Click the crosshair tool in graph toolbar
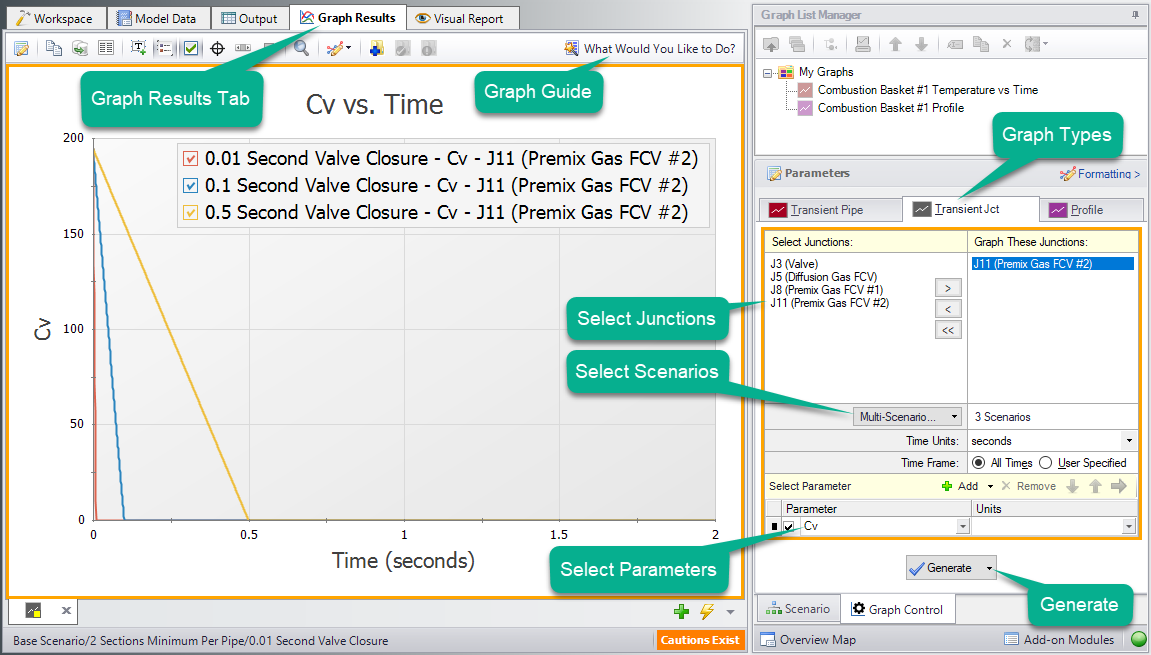The width and height of the screenshot is (1151, 655). point(216,48)
